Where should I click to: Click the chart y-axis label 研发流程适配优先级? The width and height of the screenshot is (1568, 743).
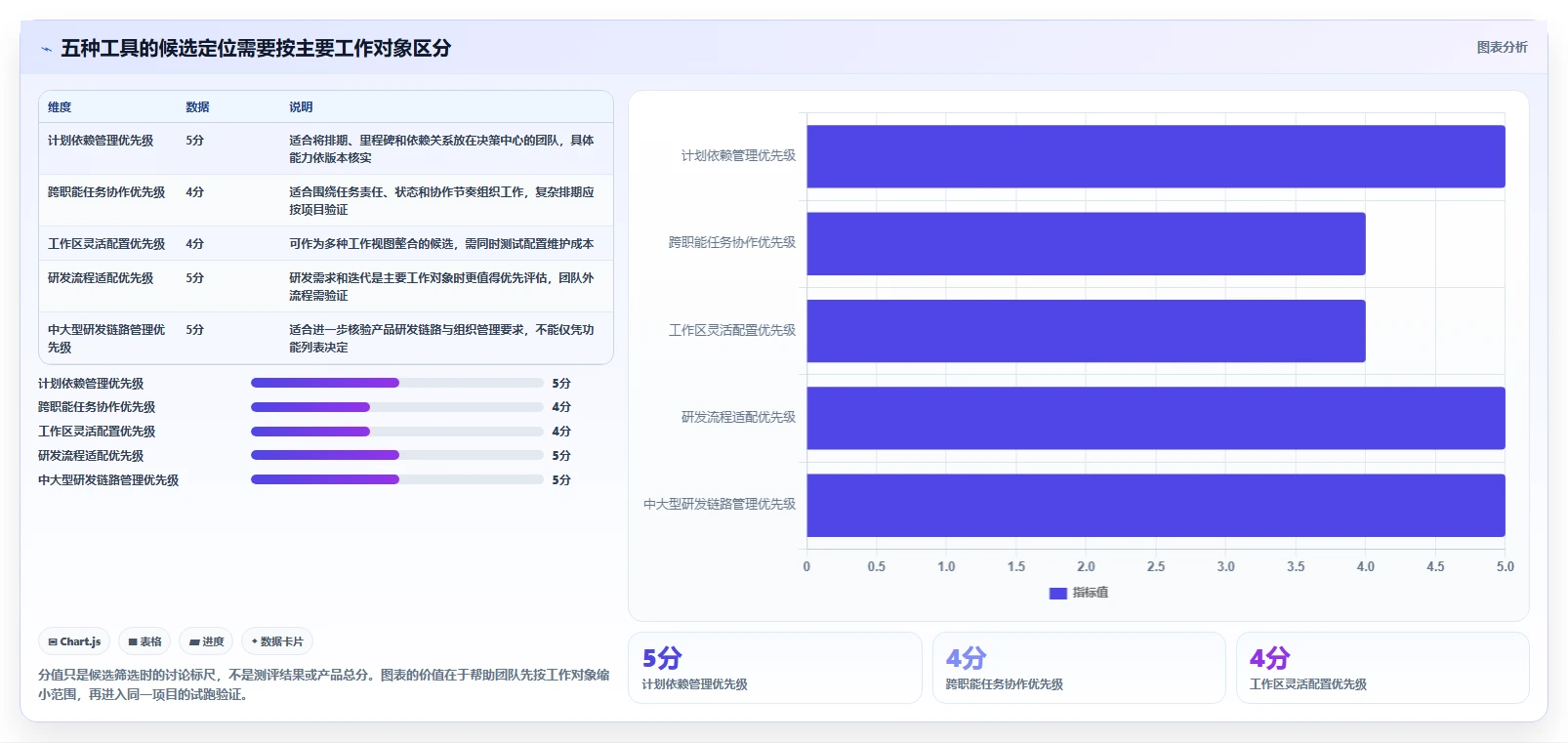[x=738, y=418]
